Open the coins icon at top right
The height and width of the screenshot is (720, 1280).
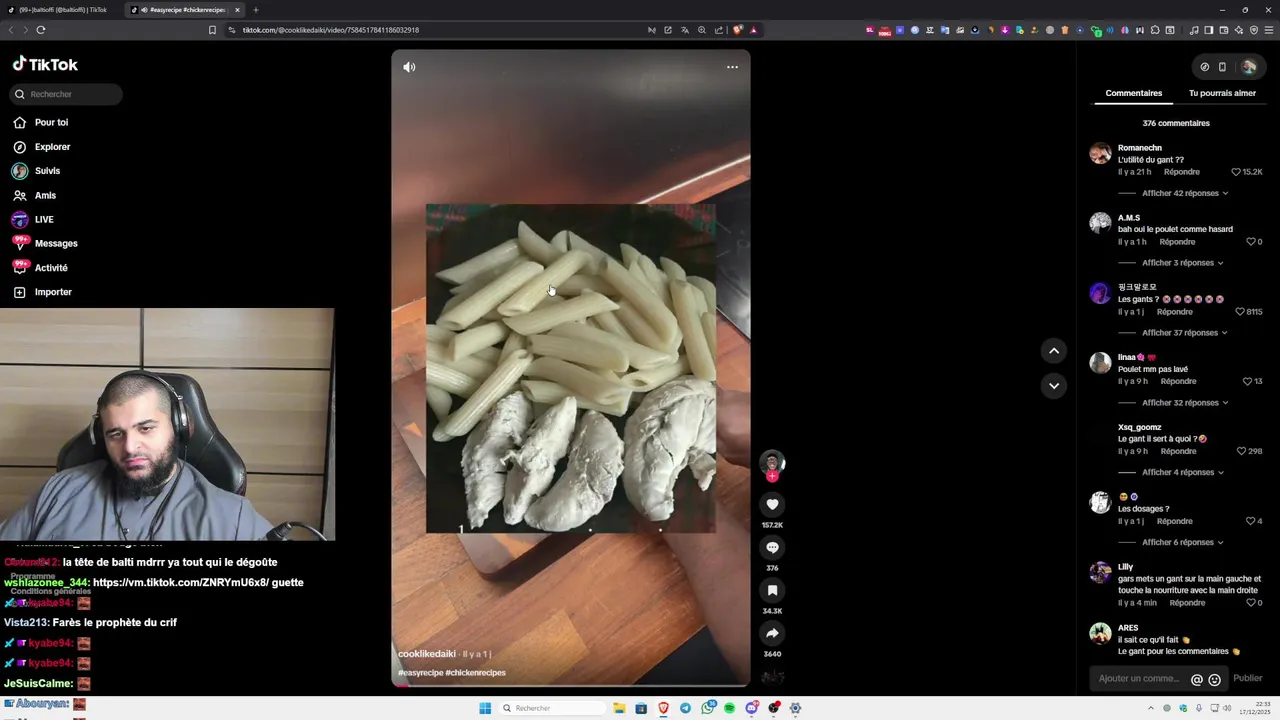(x=1205, y=67)
